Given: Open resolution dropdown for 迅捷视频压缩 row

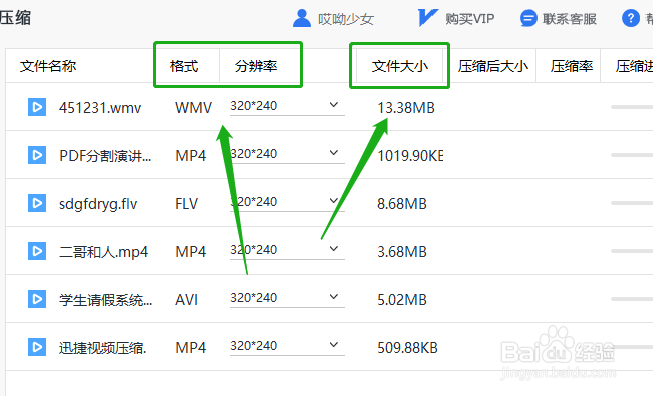Looking at the screenshot, I should 287,346.
